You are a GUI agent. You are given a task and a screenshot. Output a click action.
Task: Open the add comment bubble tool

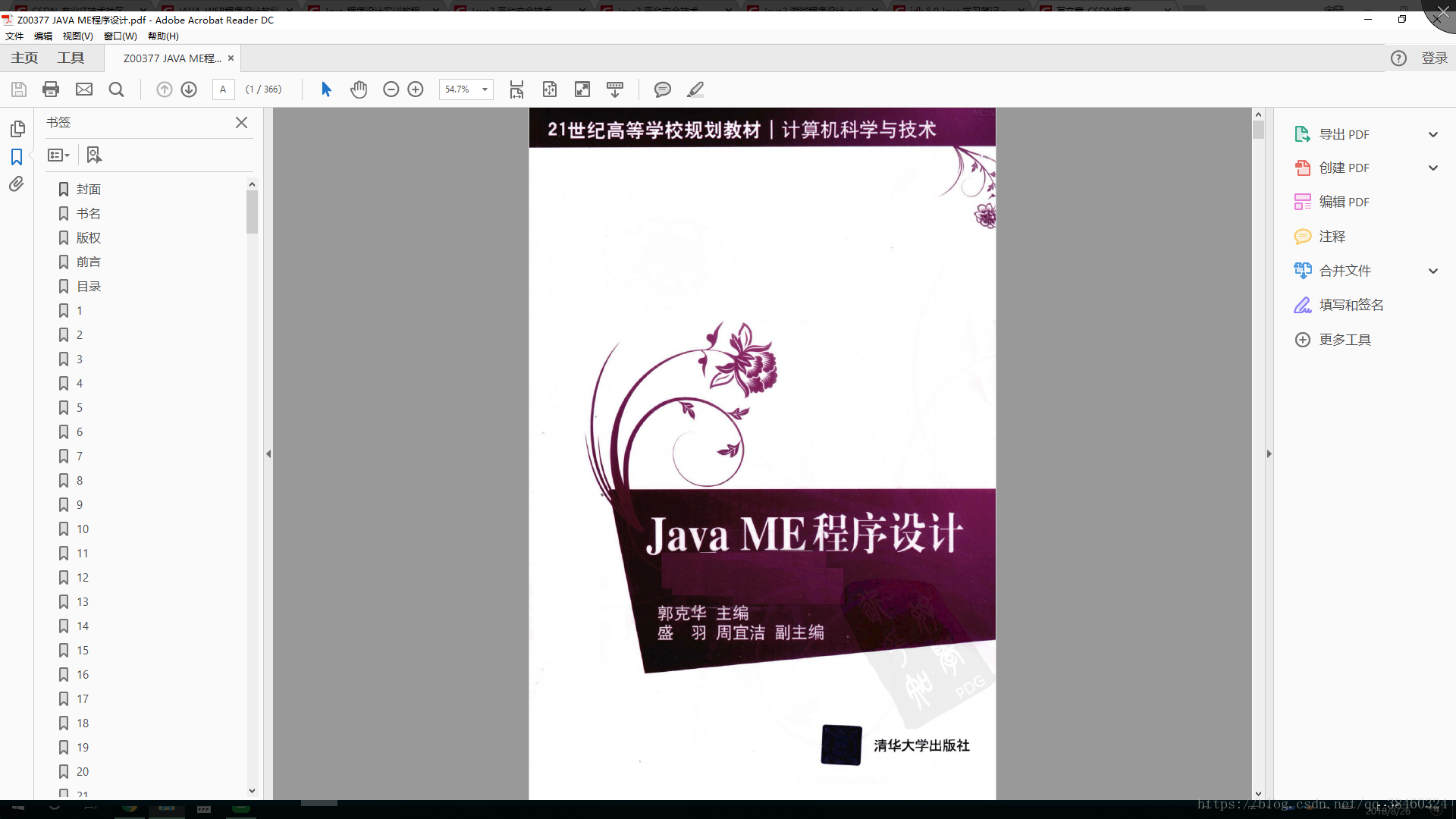click(x=662, y=89)
